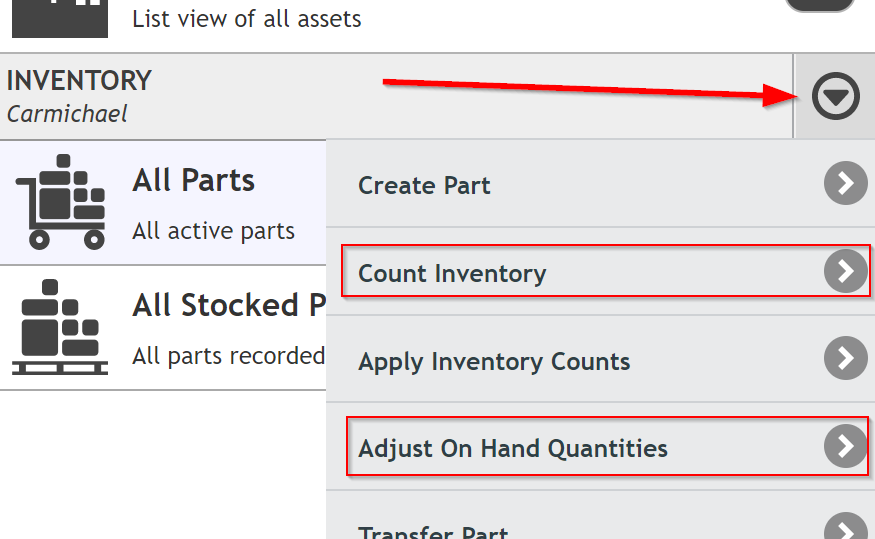Click the dark pill button at top right

point(819,6)
